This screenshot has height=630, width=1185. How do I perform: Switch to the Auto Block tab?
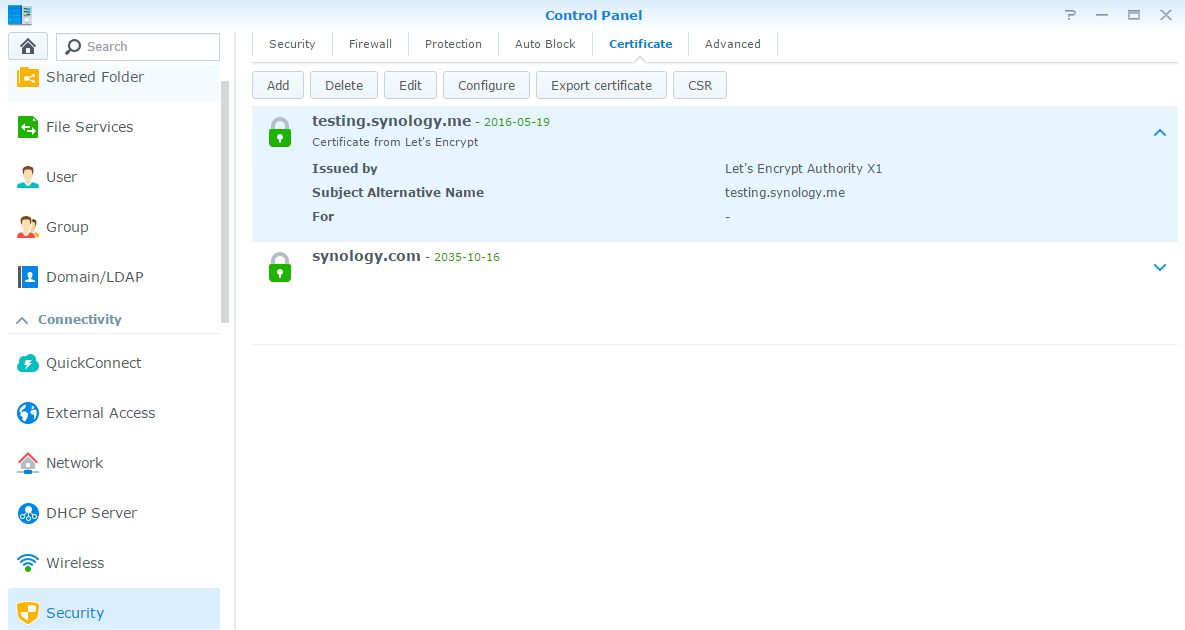pos(545,44)
